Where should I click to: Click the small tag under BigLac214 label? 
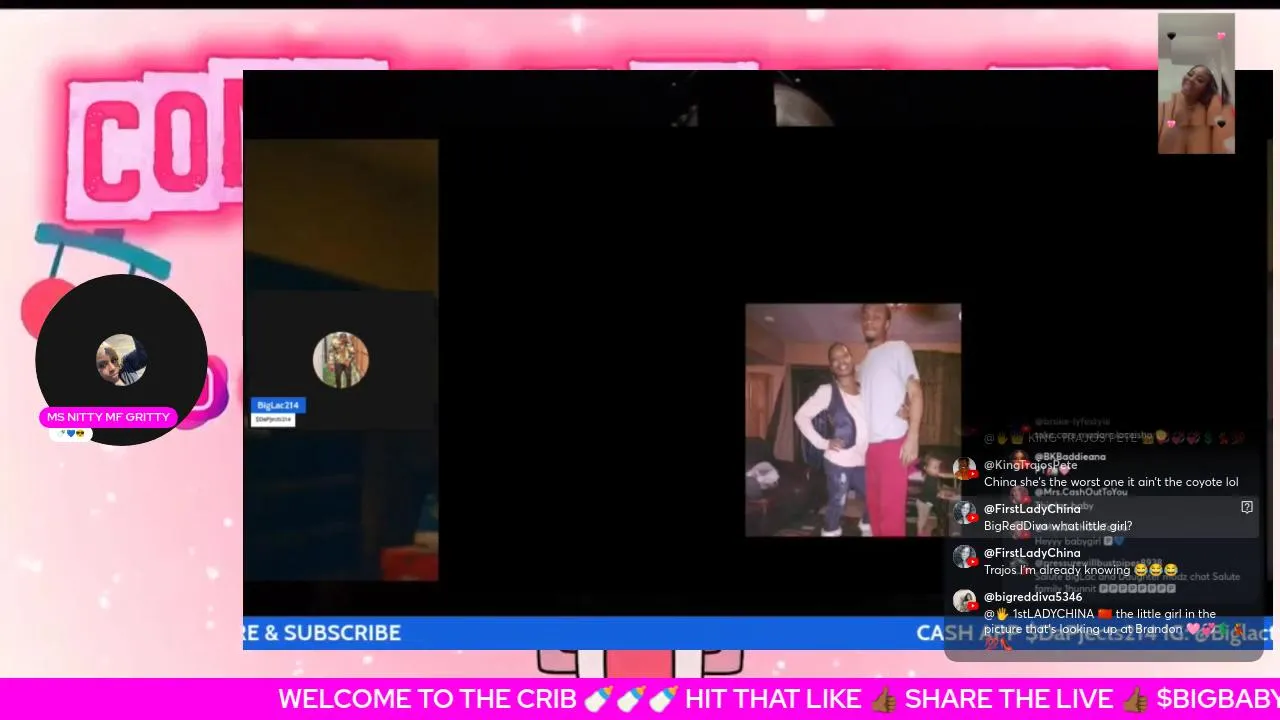coord(273,419)
